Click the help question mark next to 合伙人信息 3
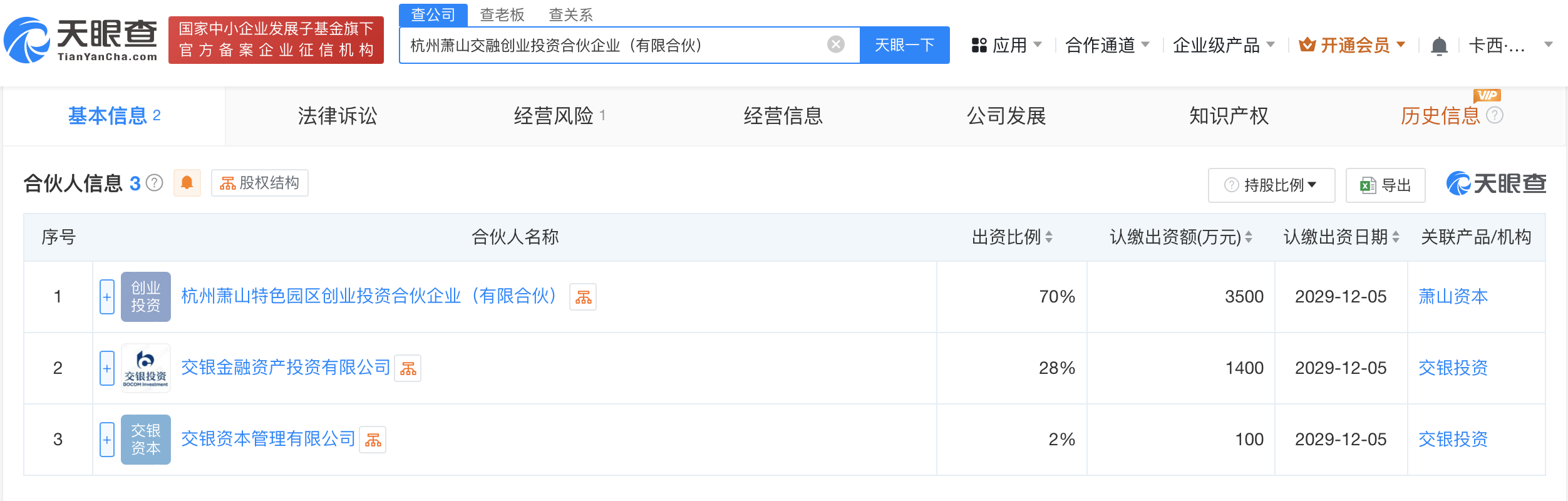1568x501 pixels. click(154, 183)
